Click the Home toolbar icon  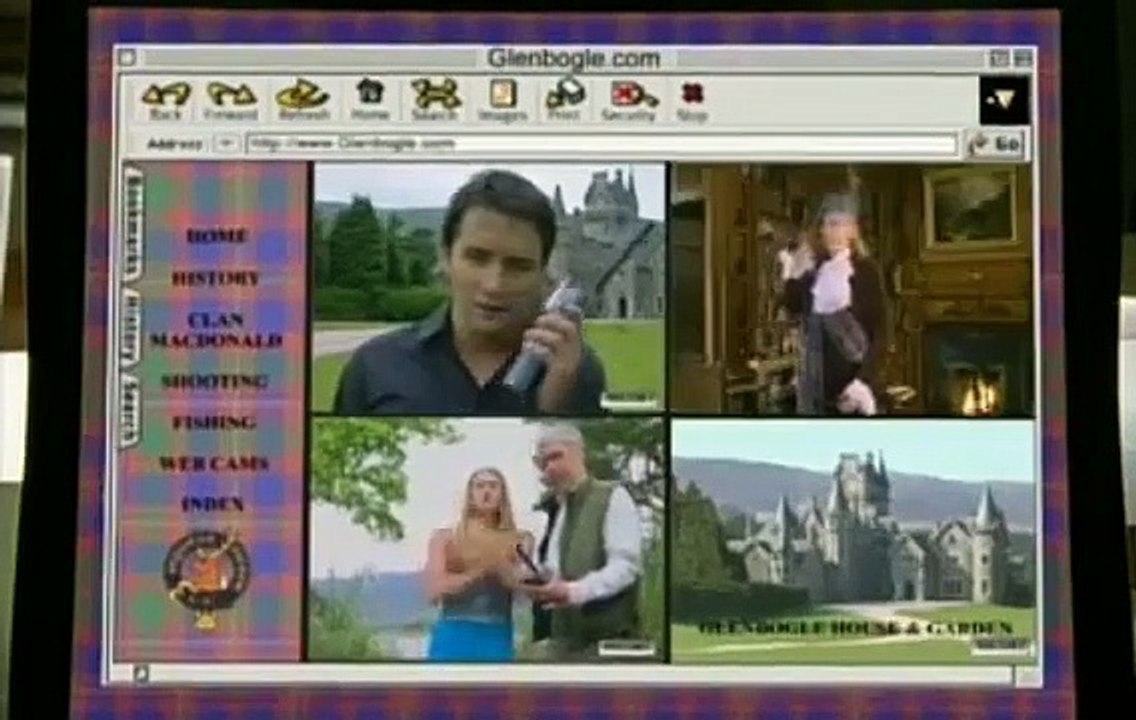click(x=369, y=100)
